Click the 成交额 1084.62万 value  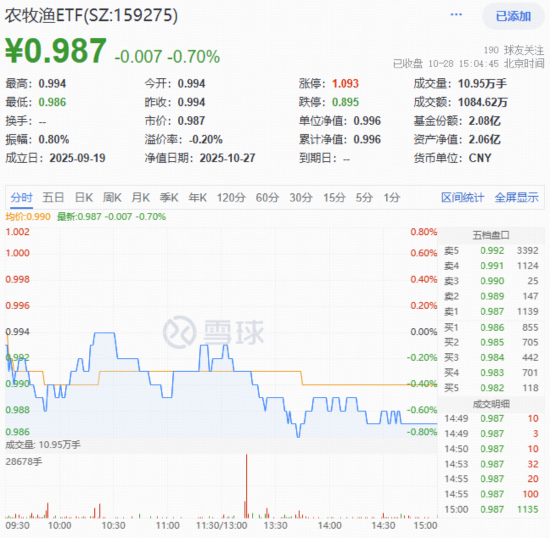point(483,102)
